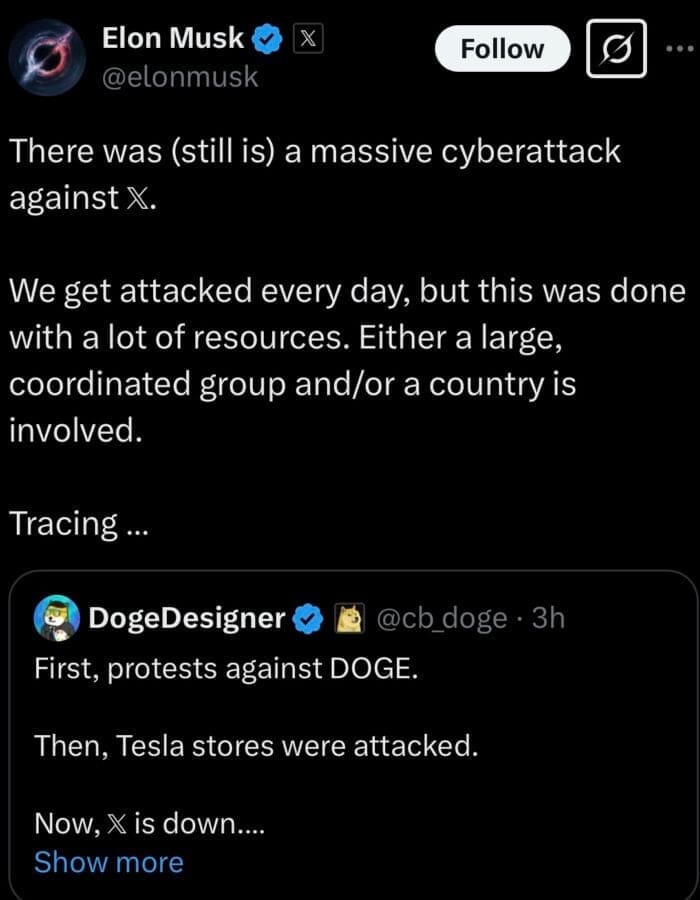This screenshot has height=900, width=700.
Task: Follow Elon Musk
Action: (x=502, y=49)
